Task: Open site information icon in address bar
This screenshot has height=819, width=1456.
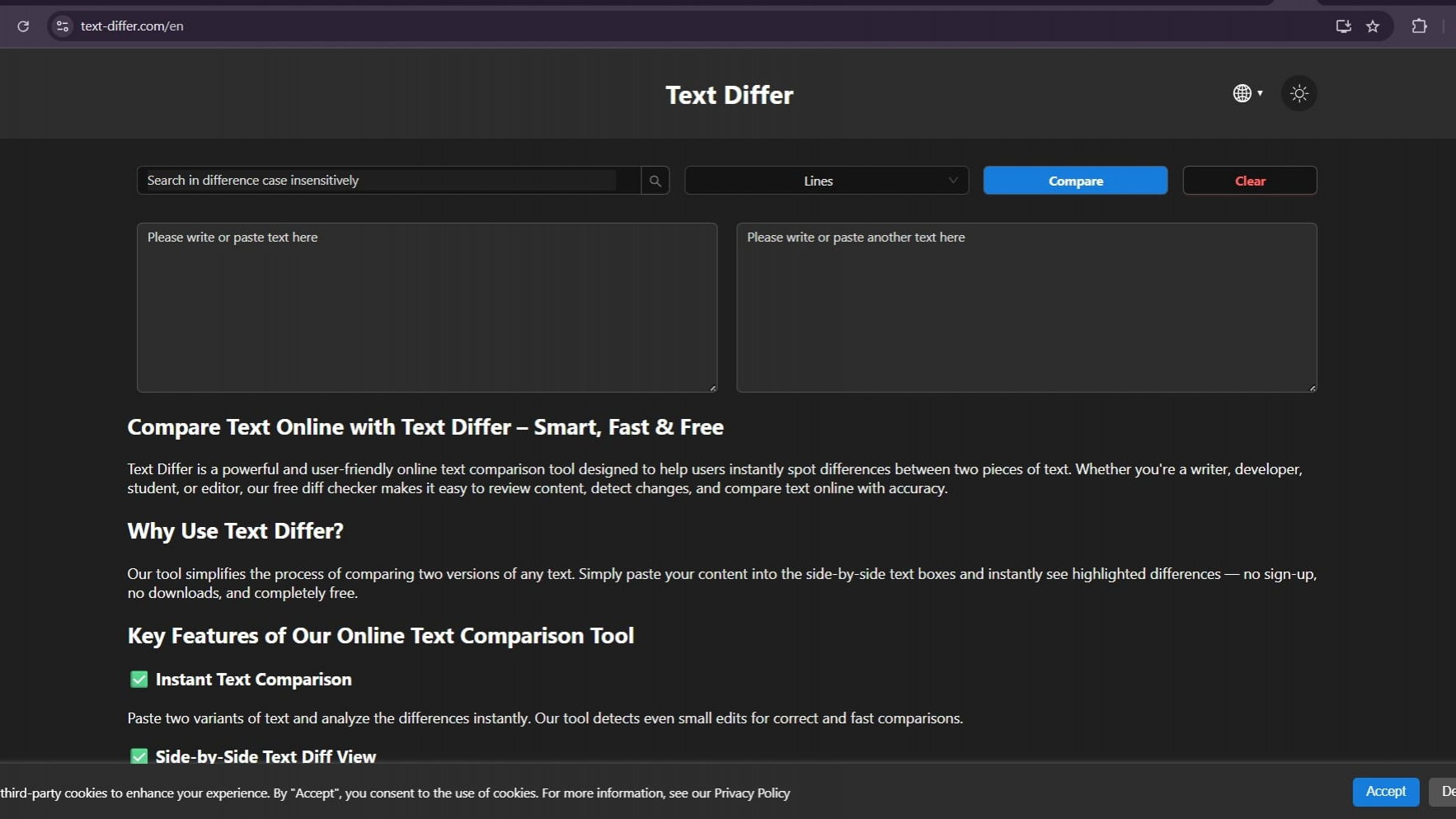Action: (x=63, y=26)
